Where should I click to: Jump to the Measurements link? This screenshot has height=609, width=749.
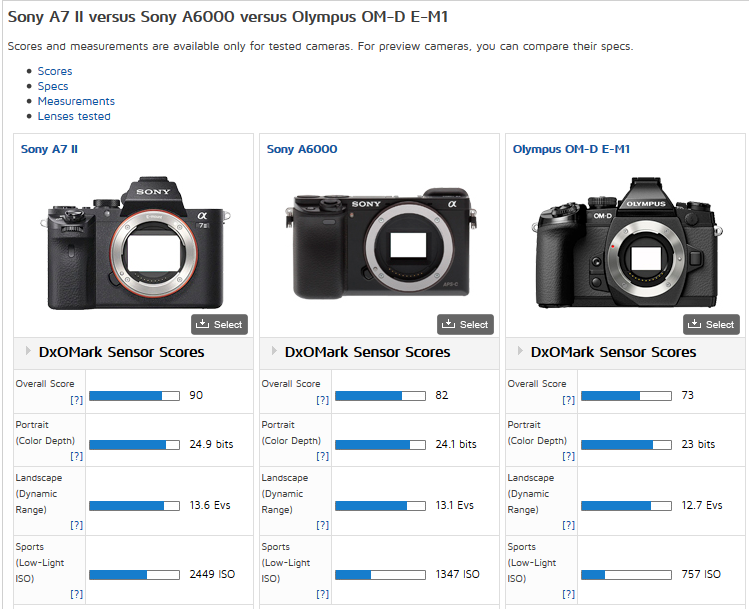(x=76, y=101)
